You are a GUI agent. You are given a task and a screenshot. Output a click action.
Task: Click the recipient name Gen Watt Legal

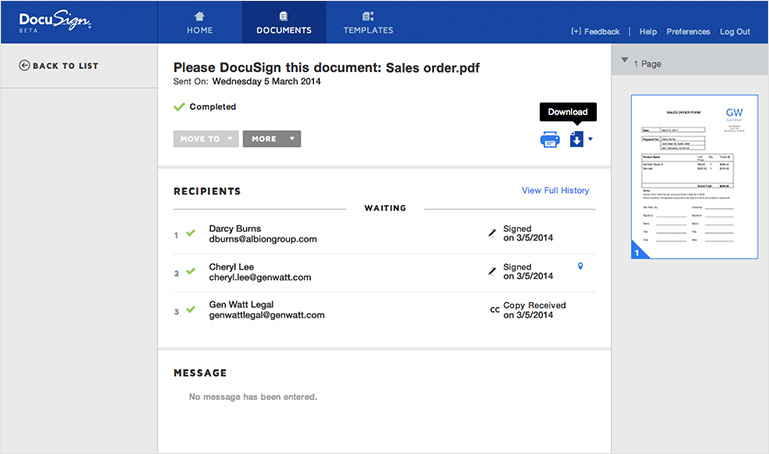click(241, 304)
